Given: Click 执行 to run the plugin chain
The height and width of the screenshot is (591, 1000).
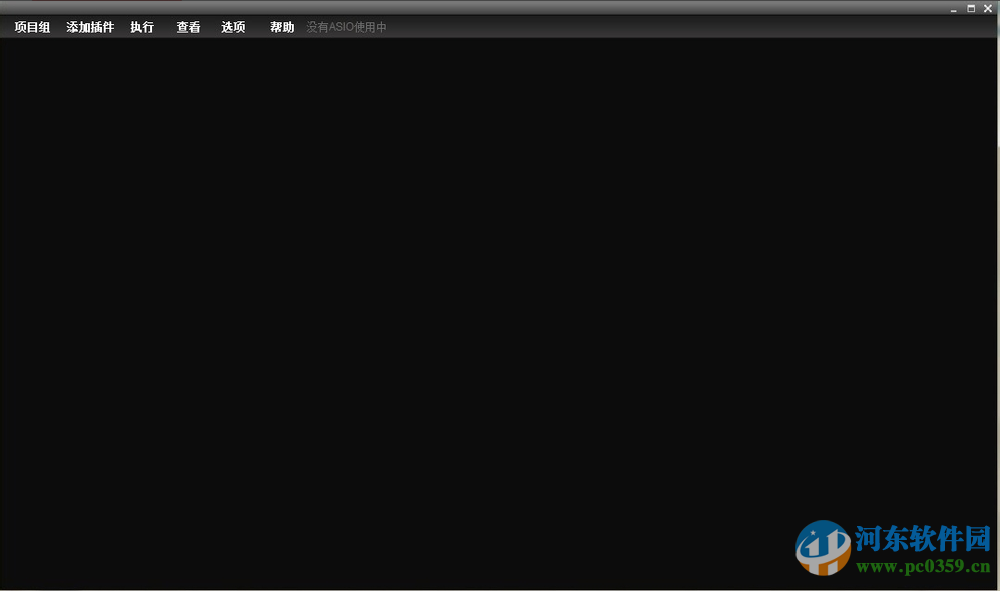Looking at the screenshot, I should 142,27.
